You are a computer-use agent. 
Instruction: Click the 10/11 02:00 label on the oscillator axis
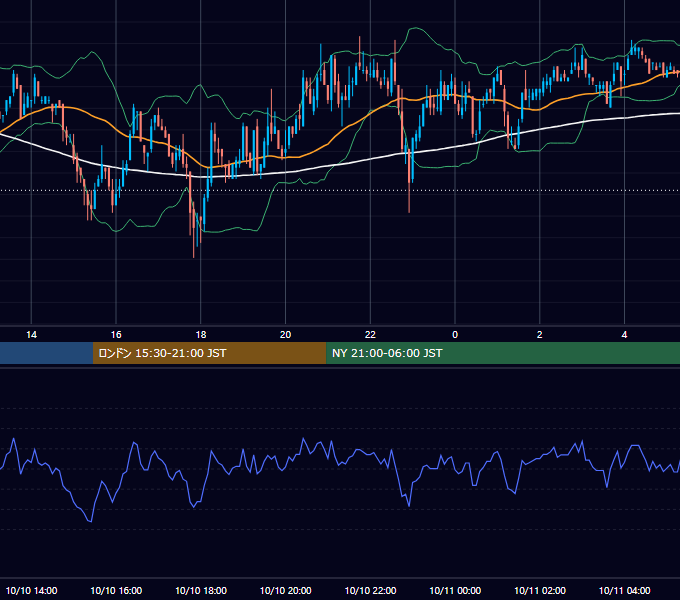pos(539,590)
